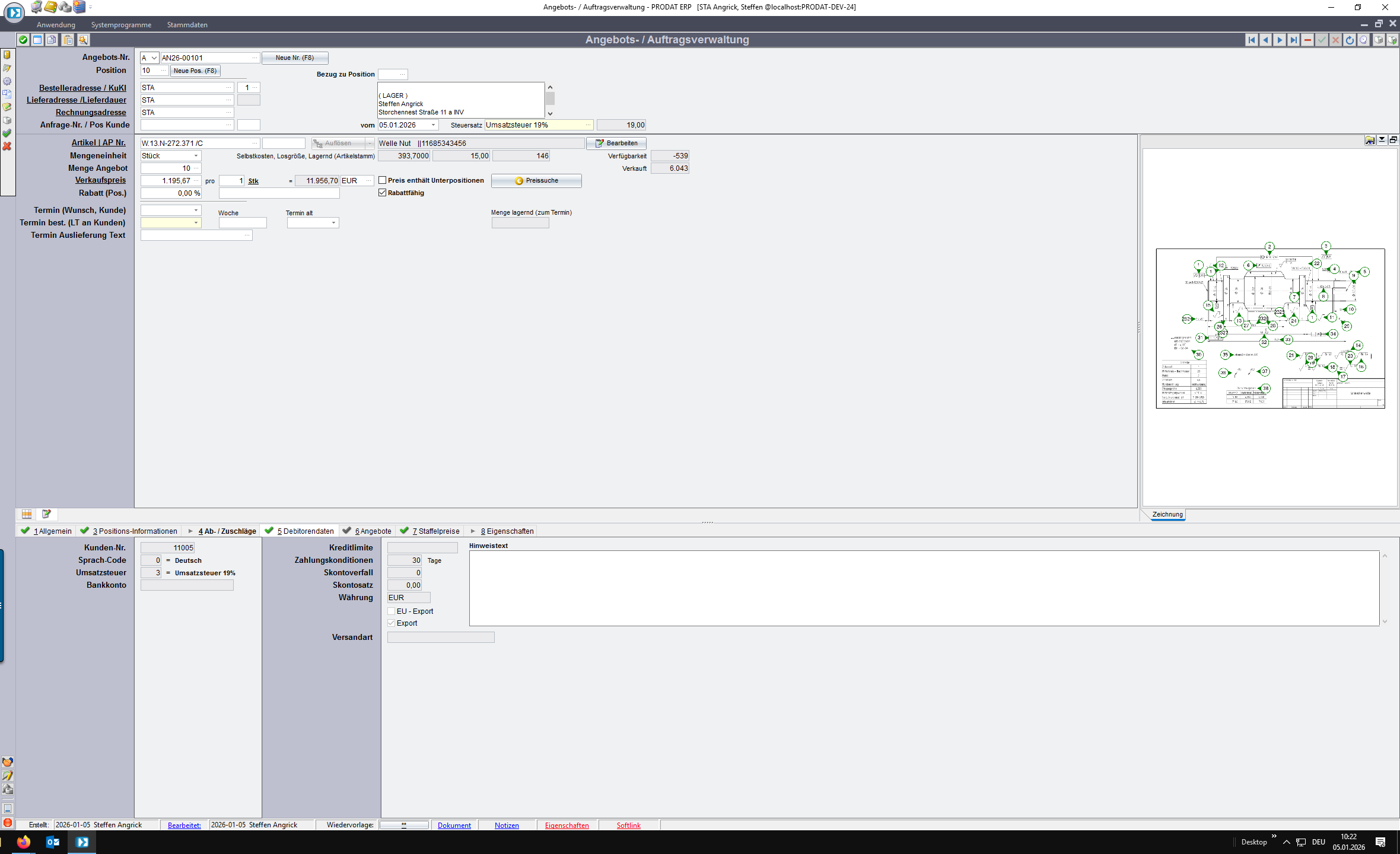Click the clipboard paste toolbar icon

pos(68,40)
